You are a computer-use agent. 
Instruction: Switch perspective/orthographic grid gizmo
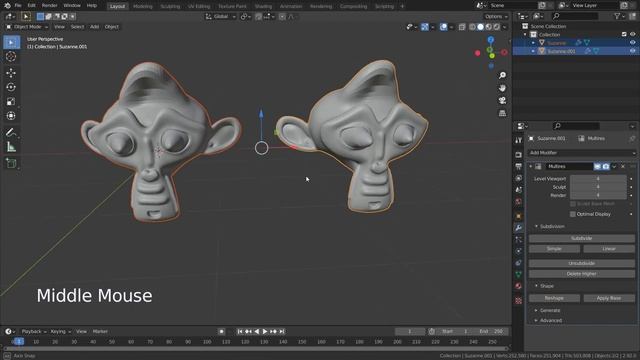point(502,113)
